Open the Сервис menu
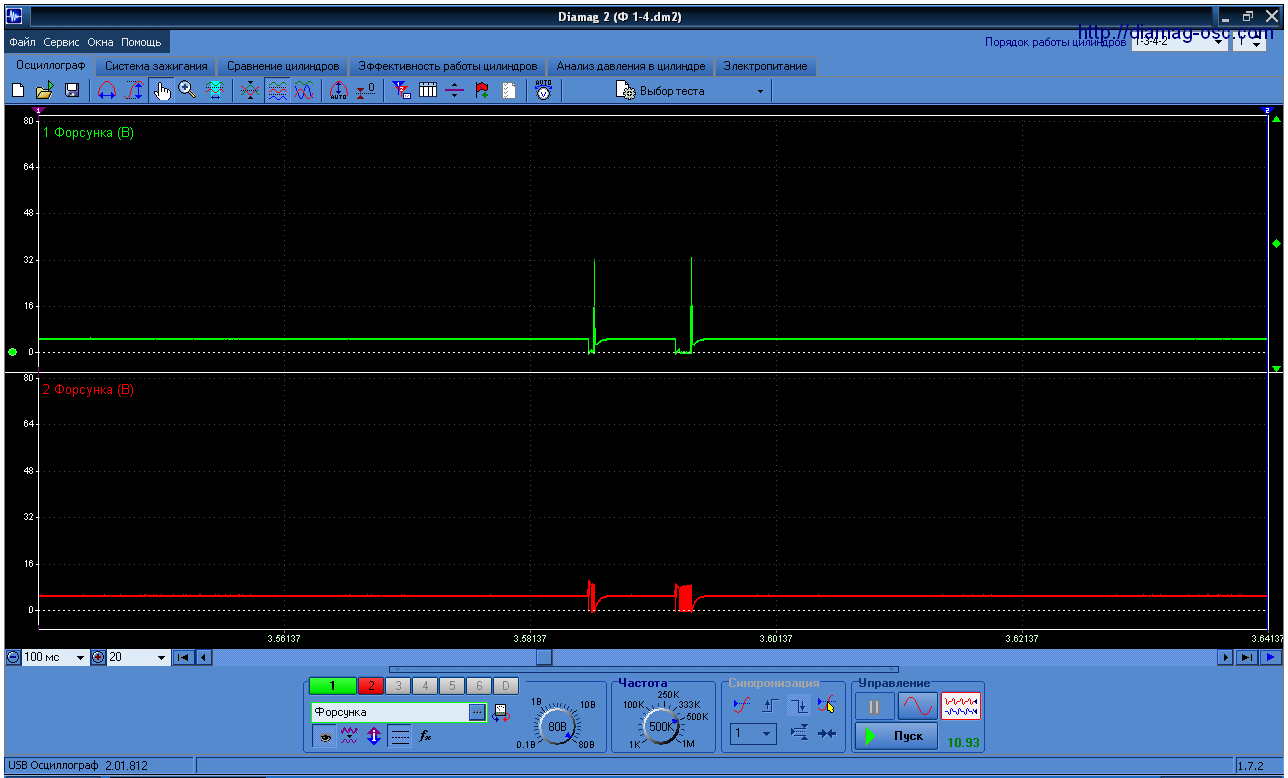The image size is (1288, 778). [x=62, y=43]
